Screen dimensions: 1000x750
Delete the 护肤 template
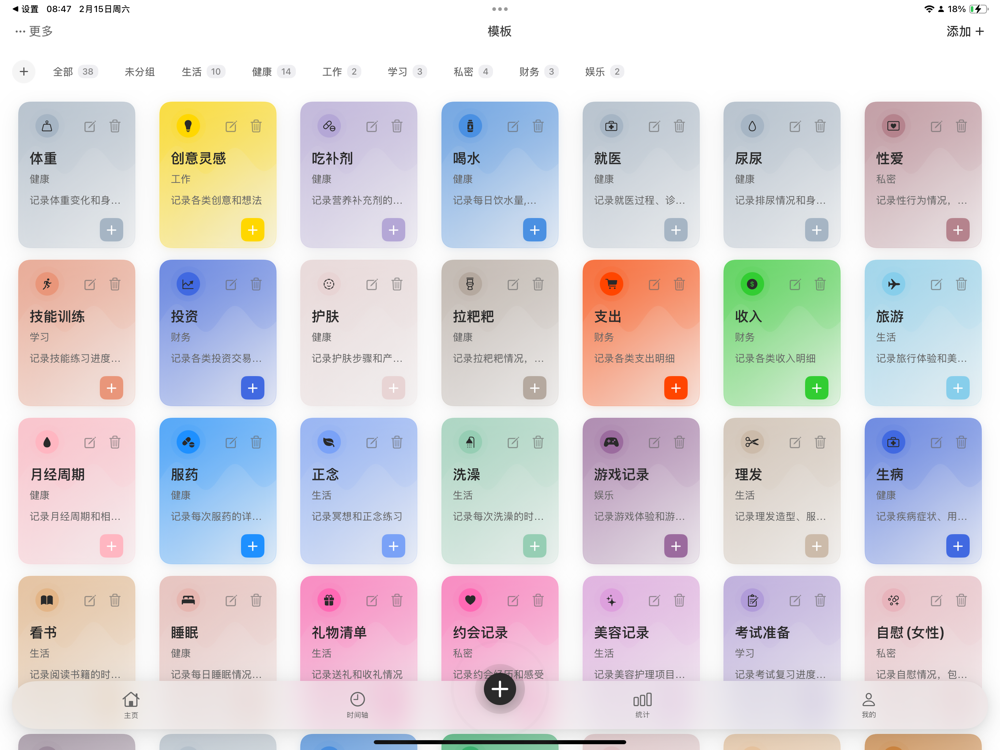[397, 284]
